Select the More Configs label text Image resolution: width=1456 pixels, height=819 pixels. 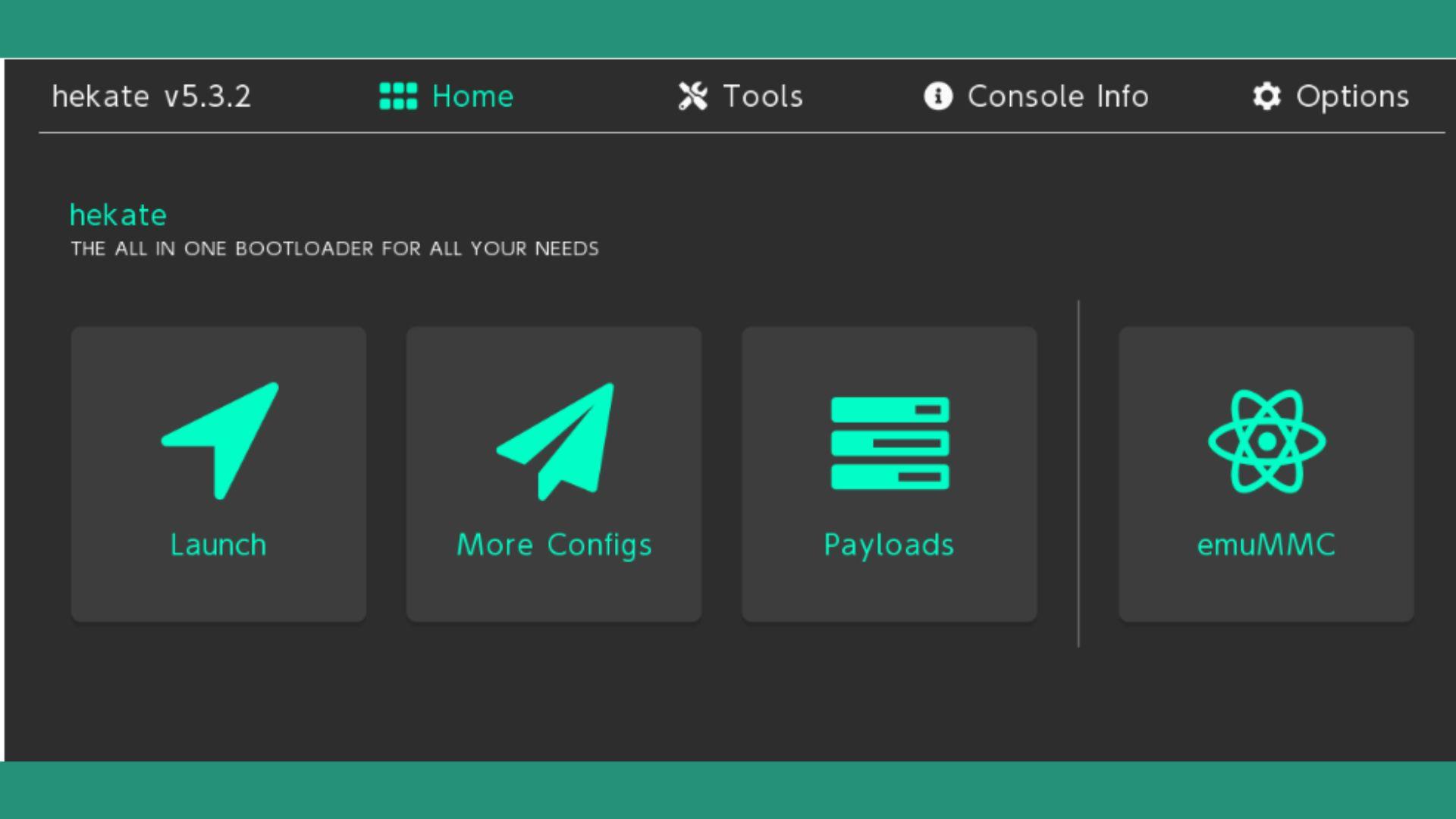[554, 546]
